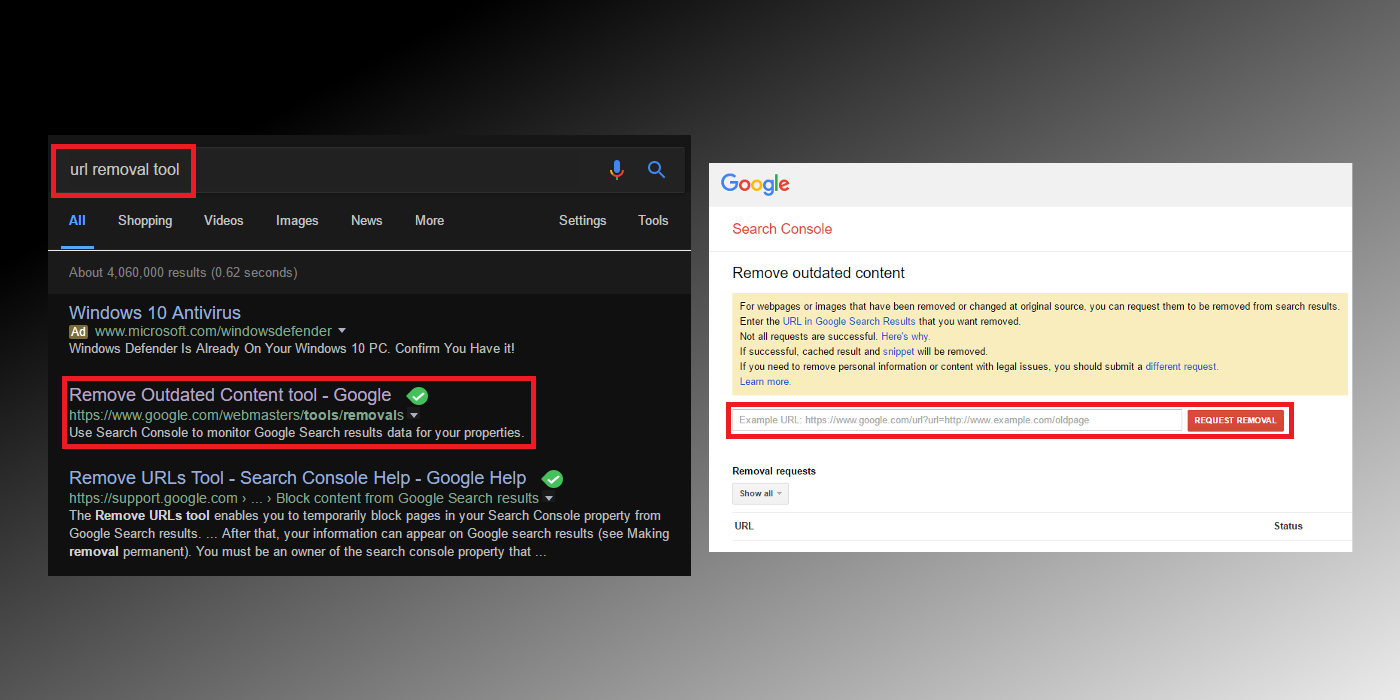The image size is (1400, 700).
Task: Click the Ad badge under Windows 10 Antivirus
Action: point(79,331)
